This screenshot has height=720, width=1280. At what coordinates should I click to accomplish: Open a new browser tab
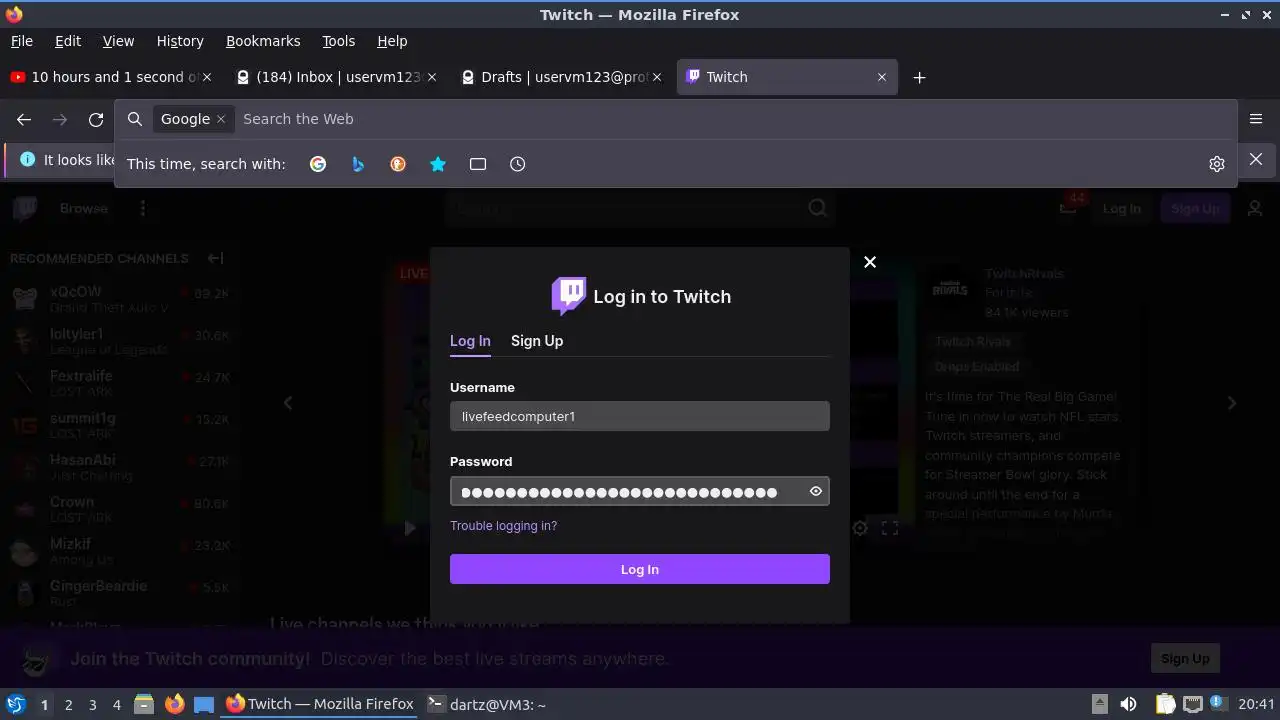pos(920,77)
